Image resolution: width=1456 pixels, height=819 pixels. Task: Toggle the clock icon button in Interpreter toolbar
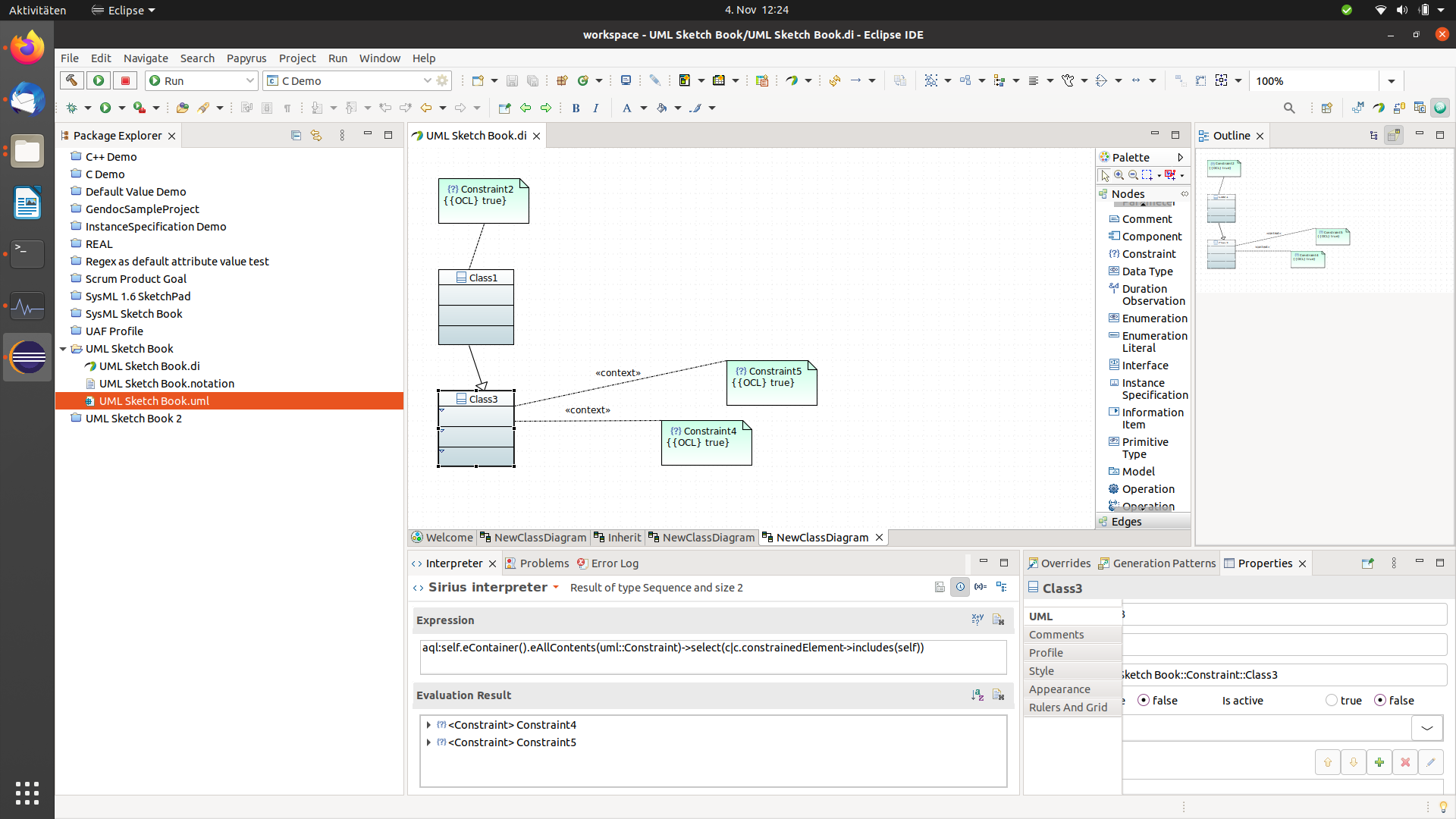click(x=960, y=587)
